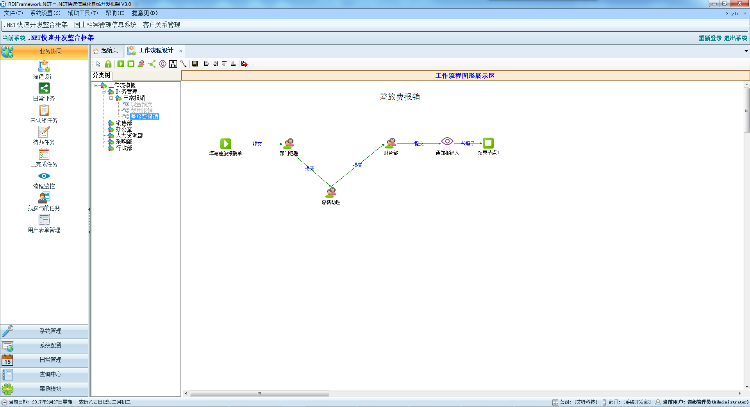Open the form management sidebar item
750x407 pixels.
tap(44, 223)
